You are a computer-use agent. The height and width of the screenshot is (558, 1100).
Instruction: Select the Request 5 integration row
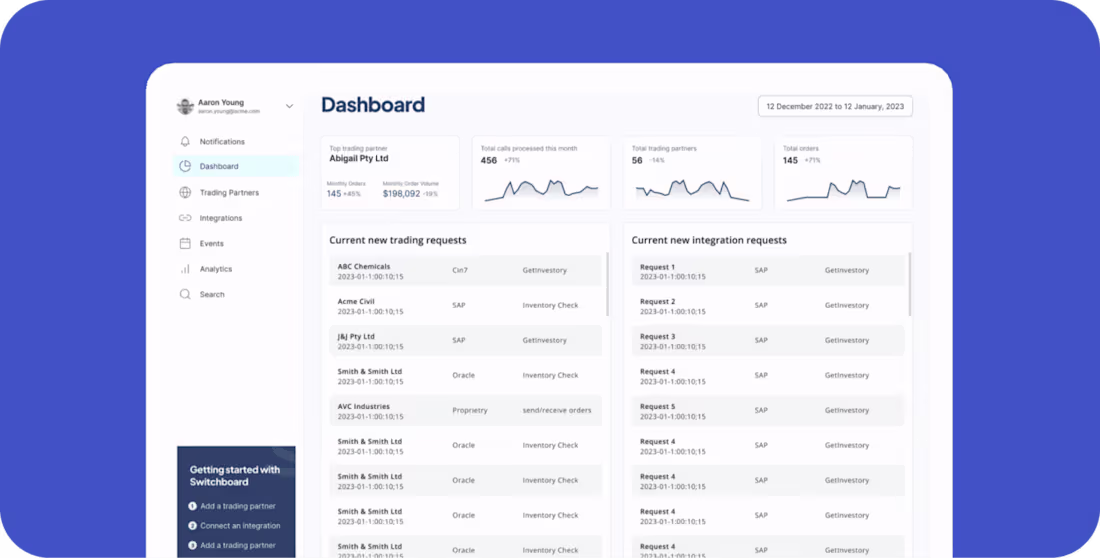pyautogui.click(x=768, y=411)
